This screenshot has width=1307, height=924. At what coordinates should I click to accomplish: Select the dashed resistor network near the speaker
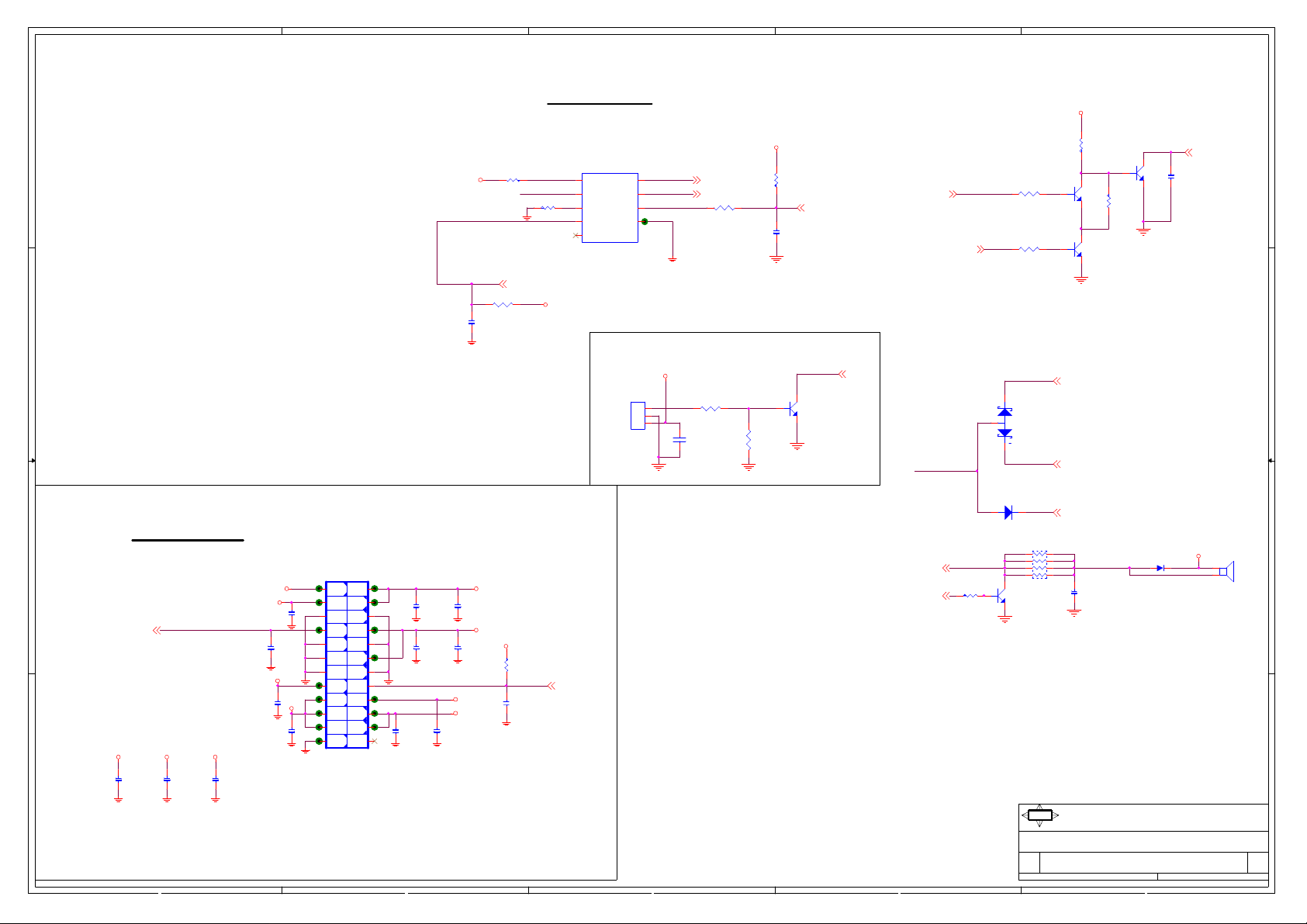coord(1039,566)
